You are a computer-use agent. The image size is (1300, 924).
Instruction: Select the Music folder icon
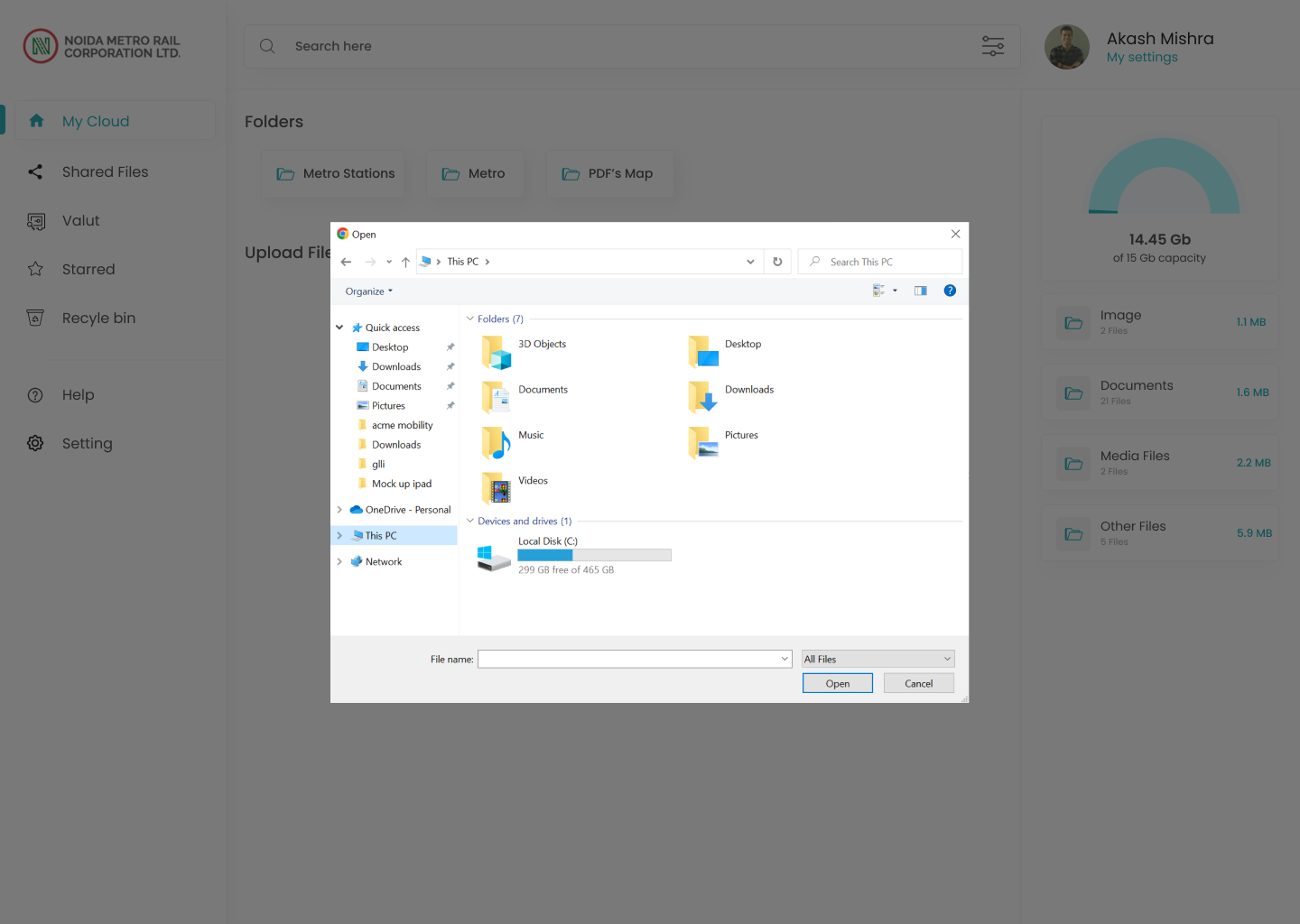tap(497, 442)
